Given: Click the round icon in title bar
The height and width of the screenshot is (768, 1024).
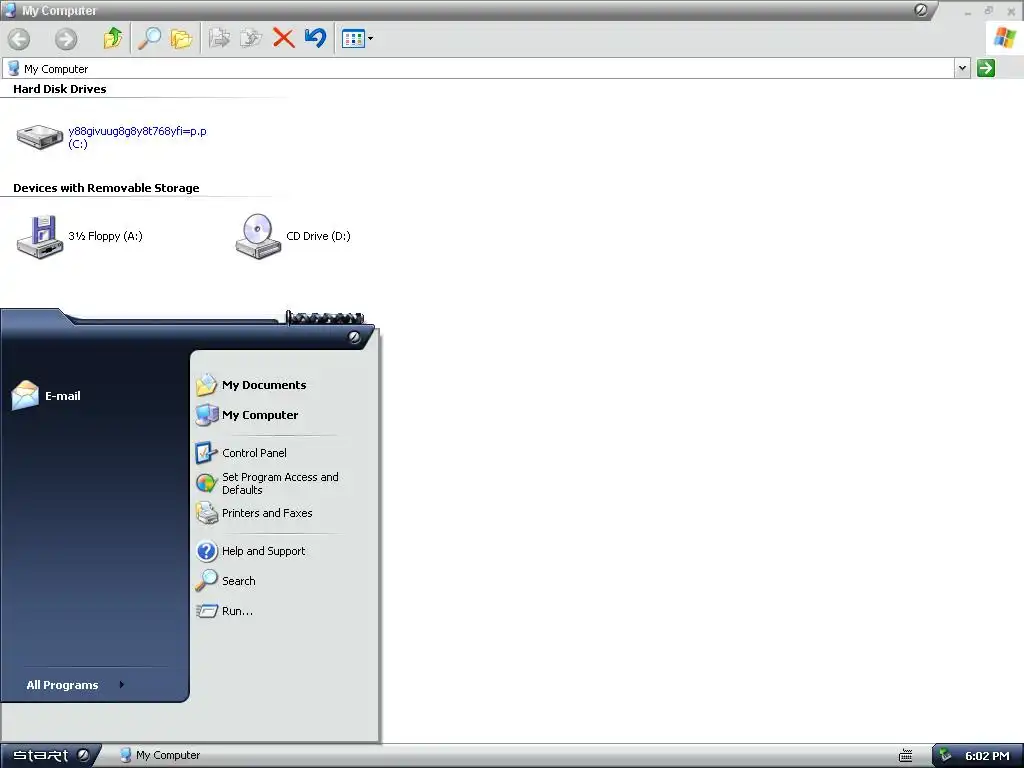Looking at the screenshot, I should pyautogui.click(x=921, y=10).
